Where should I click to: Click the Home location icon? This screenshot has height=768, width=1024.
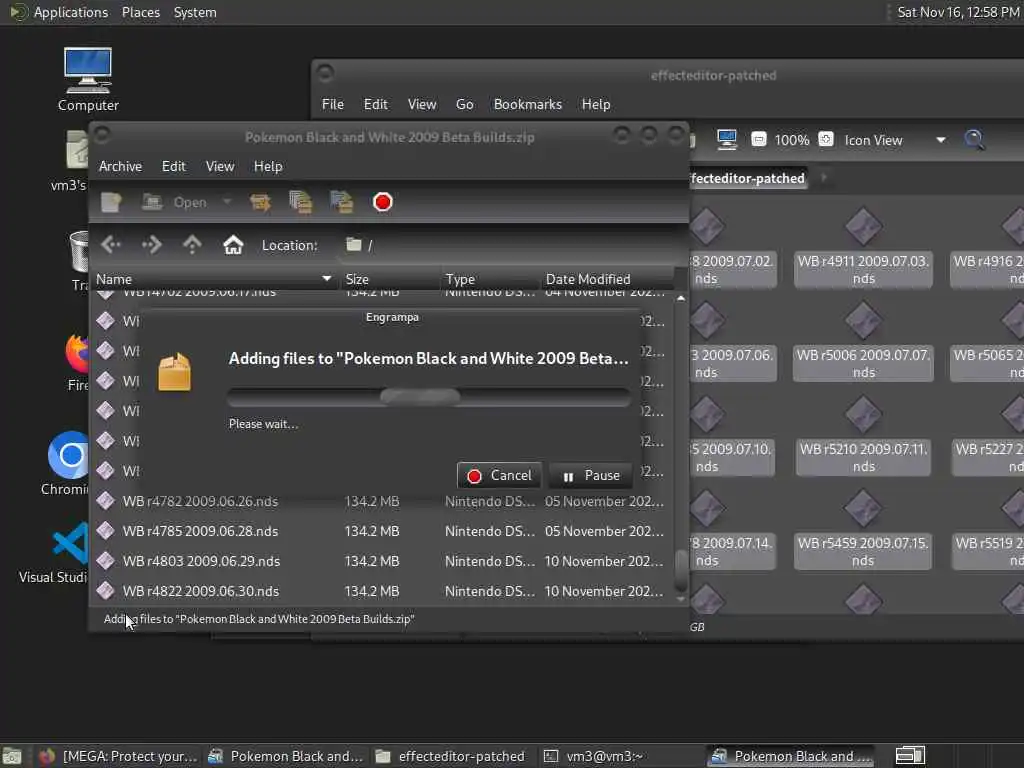click(x=233, y=245)
